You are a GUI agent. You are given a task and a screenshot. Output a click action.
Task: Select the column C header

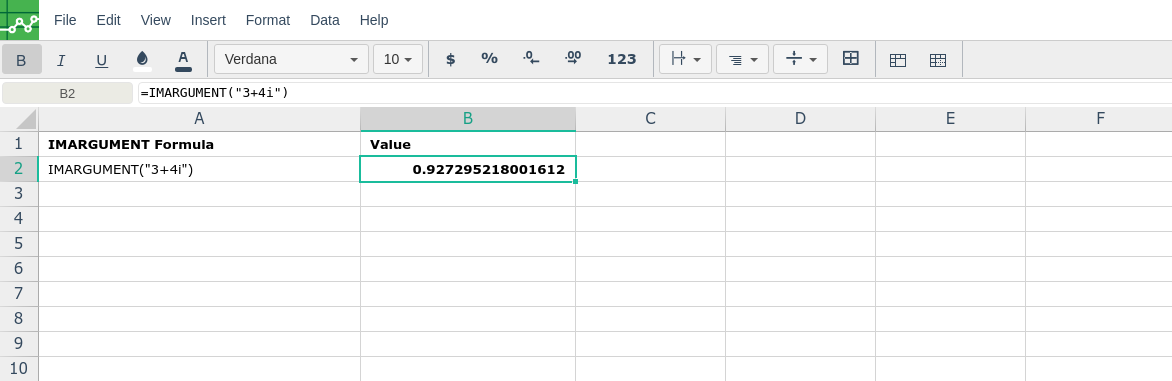(650, 119)
